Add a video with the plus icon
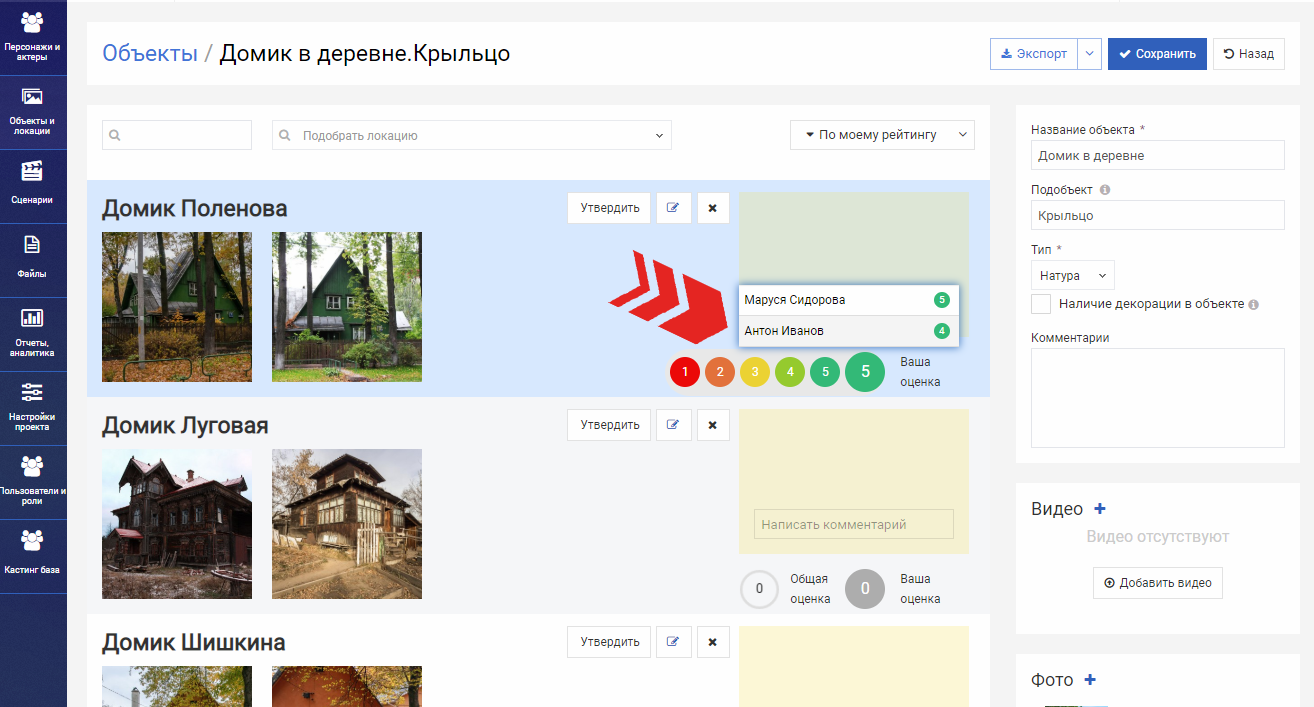The height and width of the screenshot is (707, 1314). coord(1100,508)
